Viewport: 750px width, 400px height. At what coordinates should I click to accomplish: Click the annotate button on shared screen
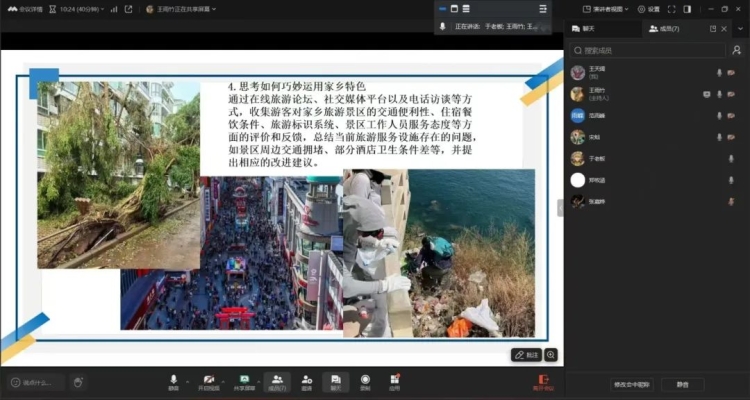pos(526,355)
